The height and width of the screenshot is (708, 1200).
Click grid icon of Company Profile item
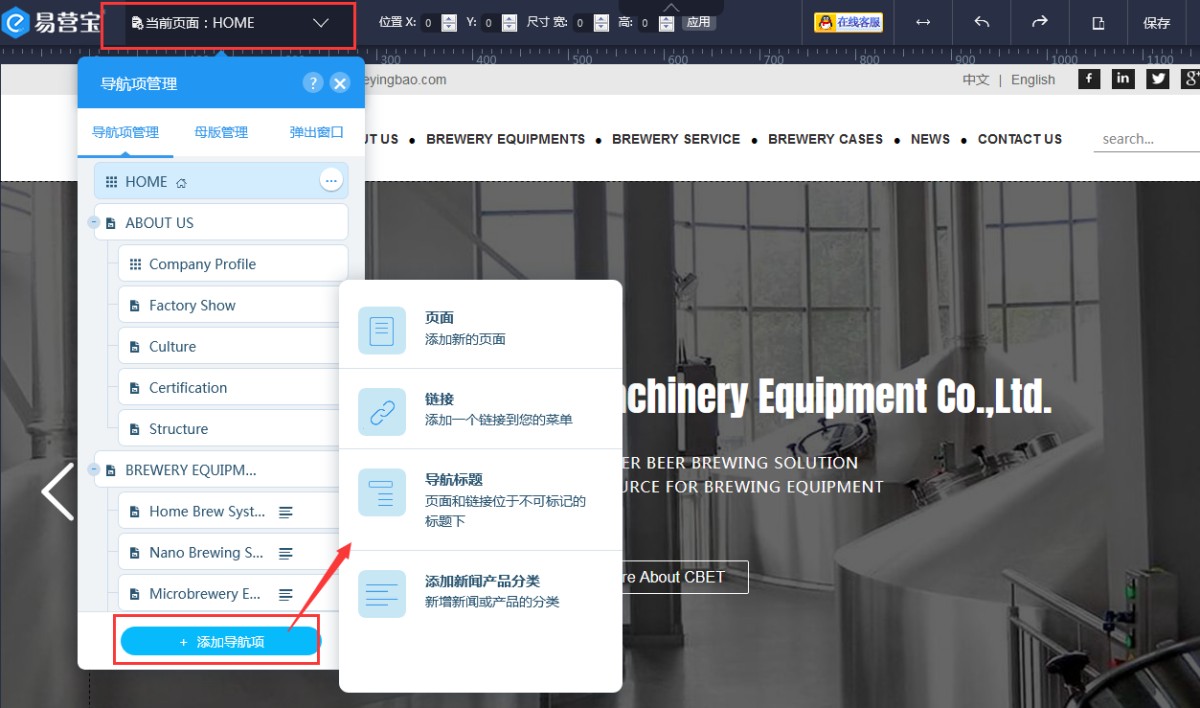click(x=136, y=264)
